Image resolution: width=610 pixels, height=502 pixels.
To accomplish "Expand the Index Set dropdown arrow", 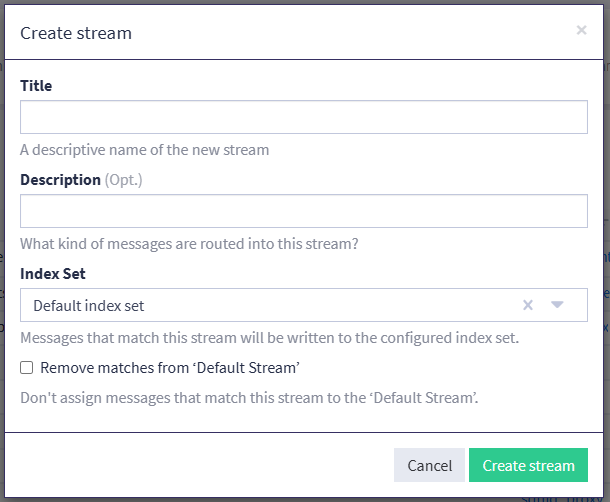I will 558,305.
